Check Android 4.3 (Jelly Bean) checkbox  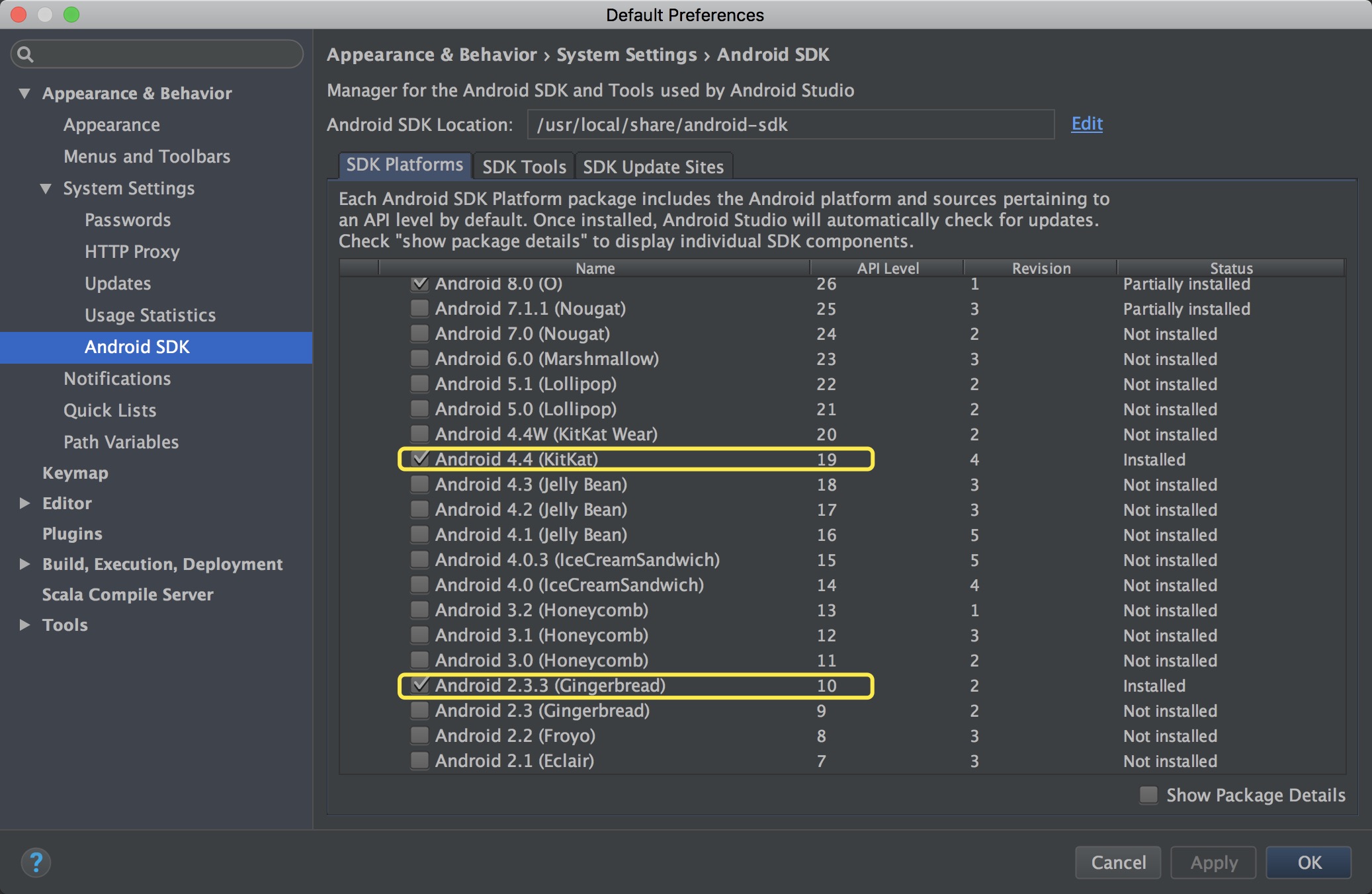(419, 485)
